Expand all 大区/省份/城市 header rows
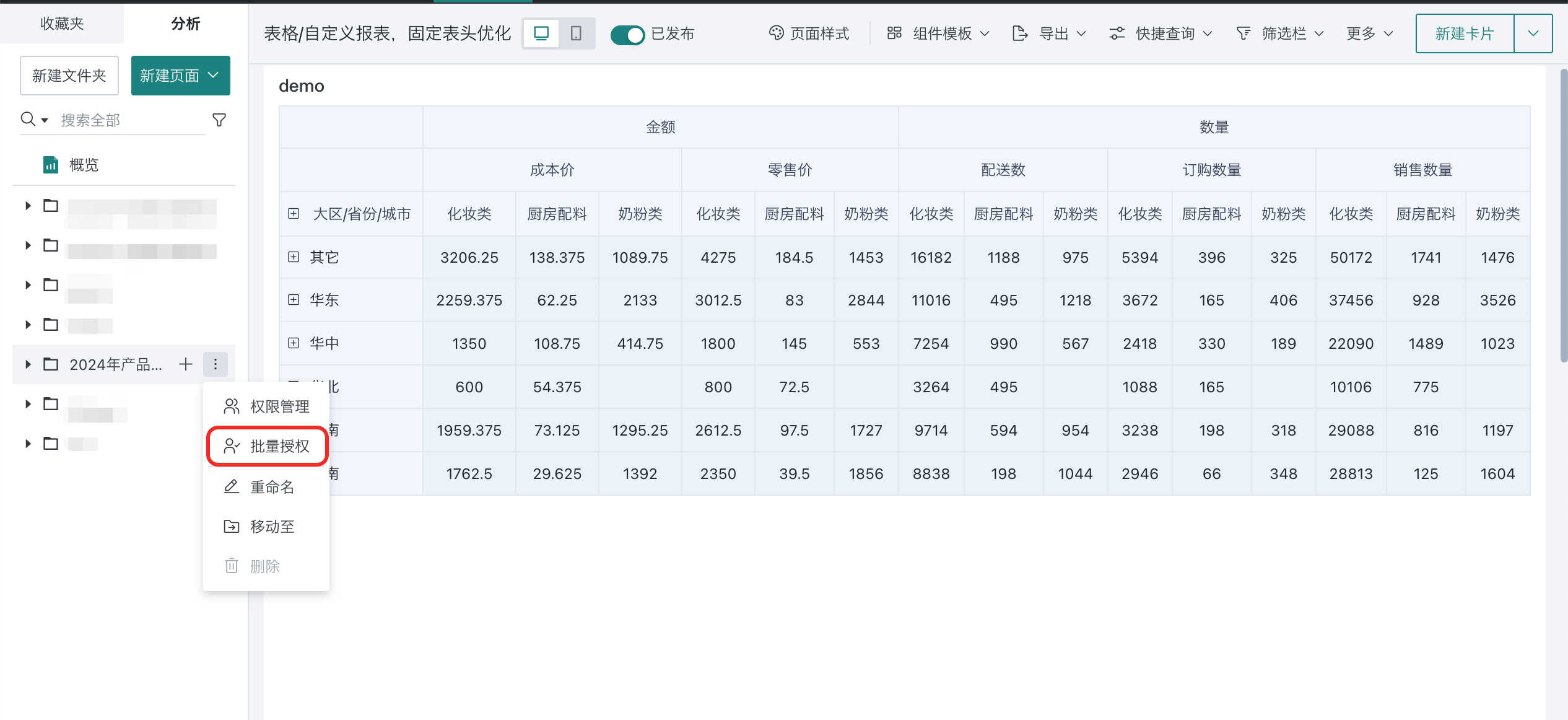 pyautogui.click(x=294, y=214)
